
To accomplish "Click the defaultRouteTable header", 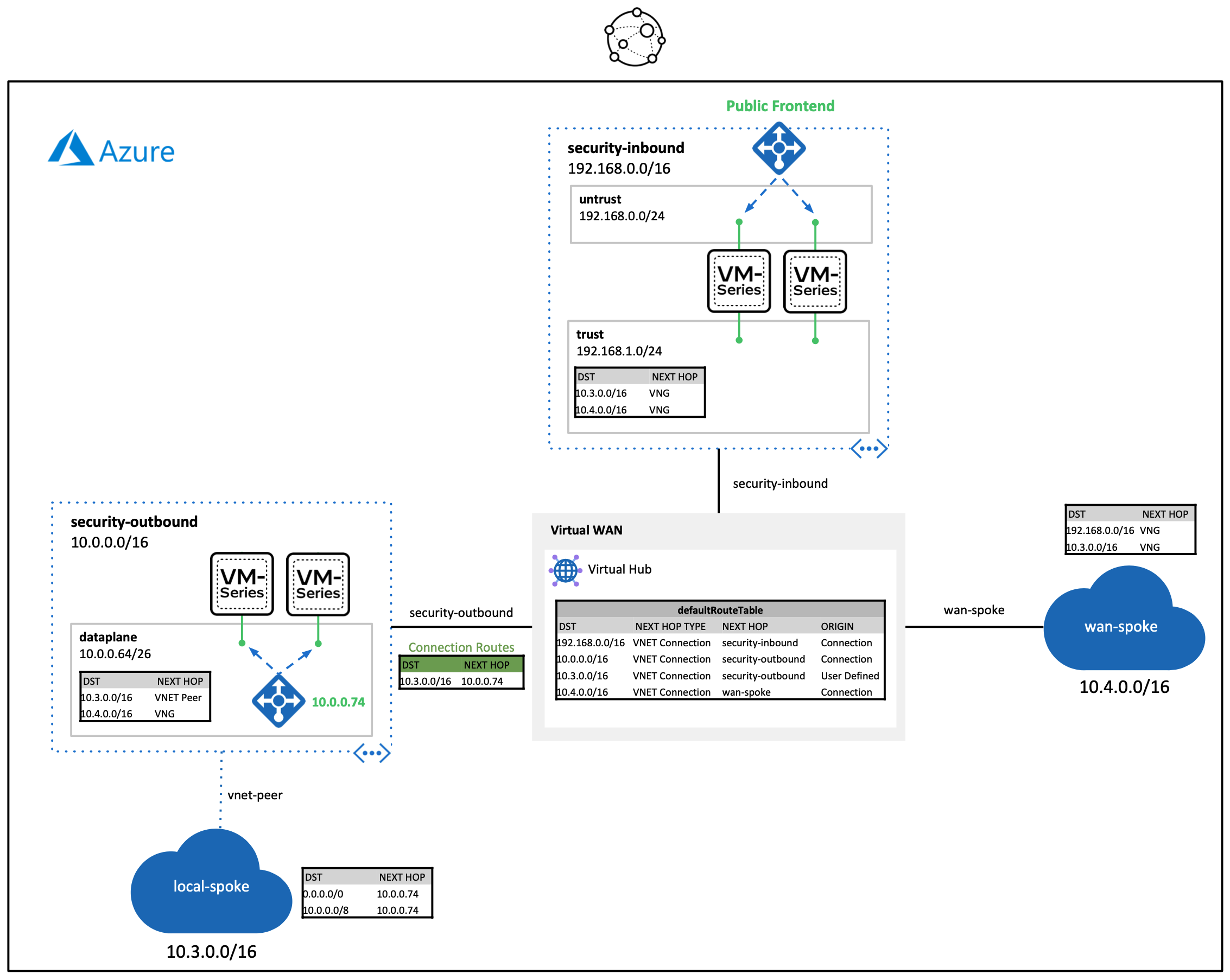I will [x=719, y=610].
